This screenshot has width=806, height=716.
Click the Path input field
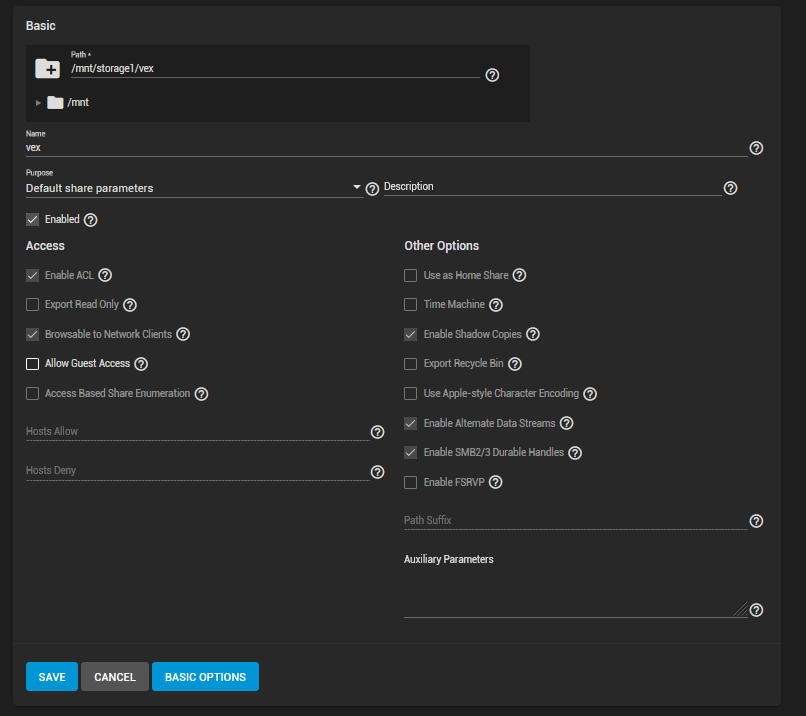tap(275, 69)
